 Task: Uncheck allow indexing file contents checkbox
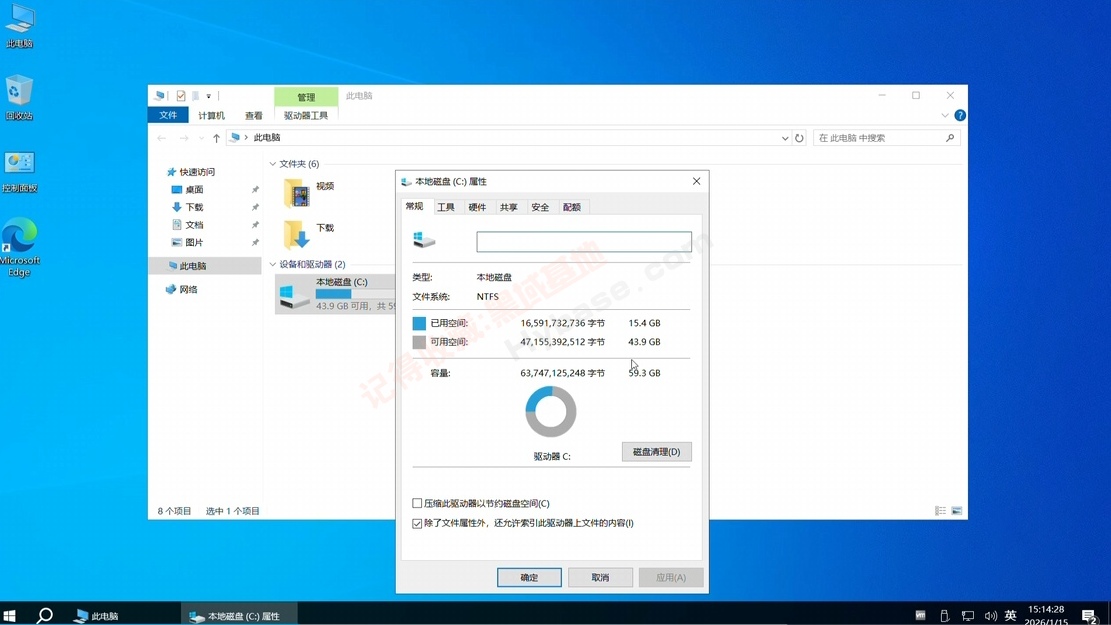coord(417,523)
